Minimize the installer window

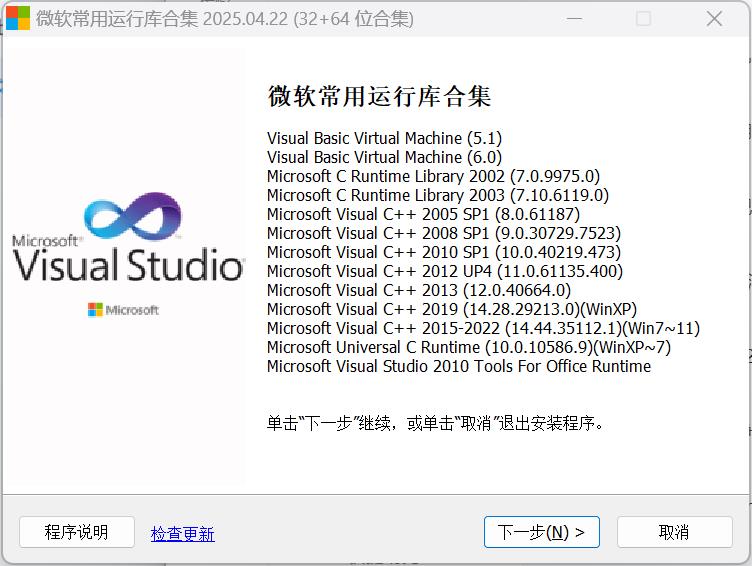(573, 19)
